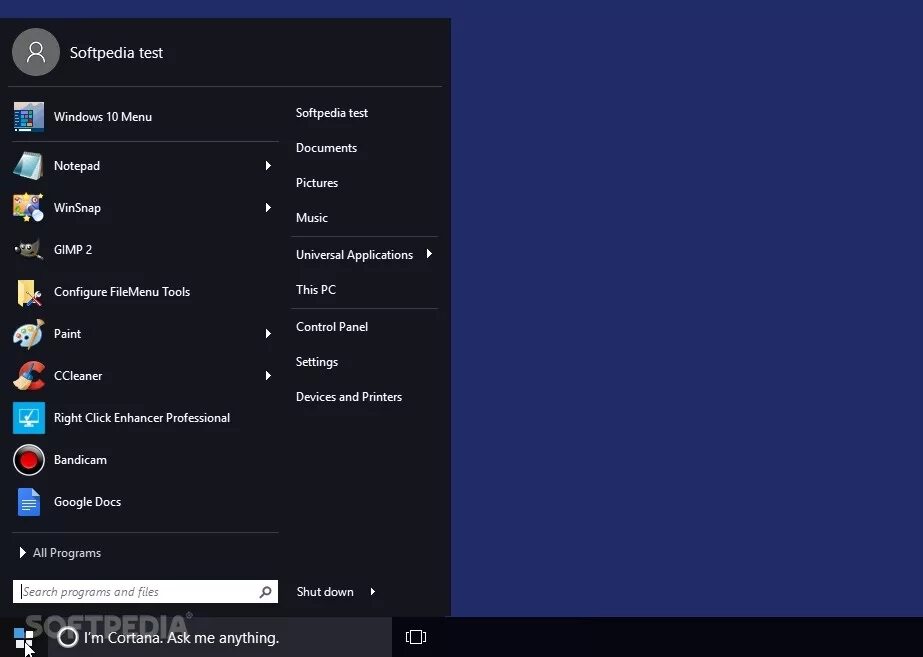Select the Notepad label
Image resolution: width=923 pixels, height=657 pixels.
77,166
